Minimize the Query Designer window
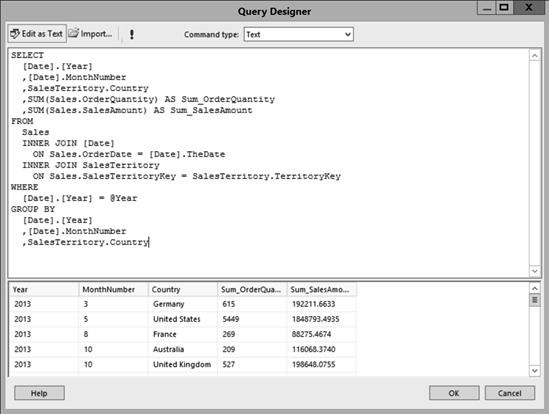This screenshot has width=549, height=414. [x=487, y=8]
